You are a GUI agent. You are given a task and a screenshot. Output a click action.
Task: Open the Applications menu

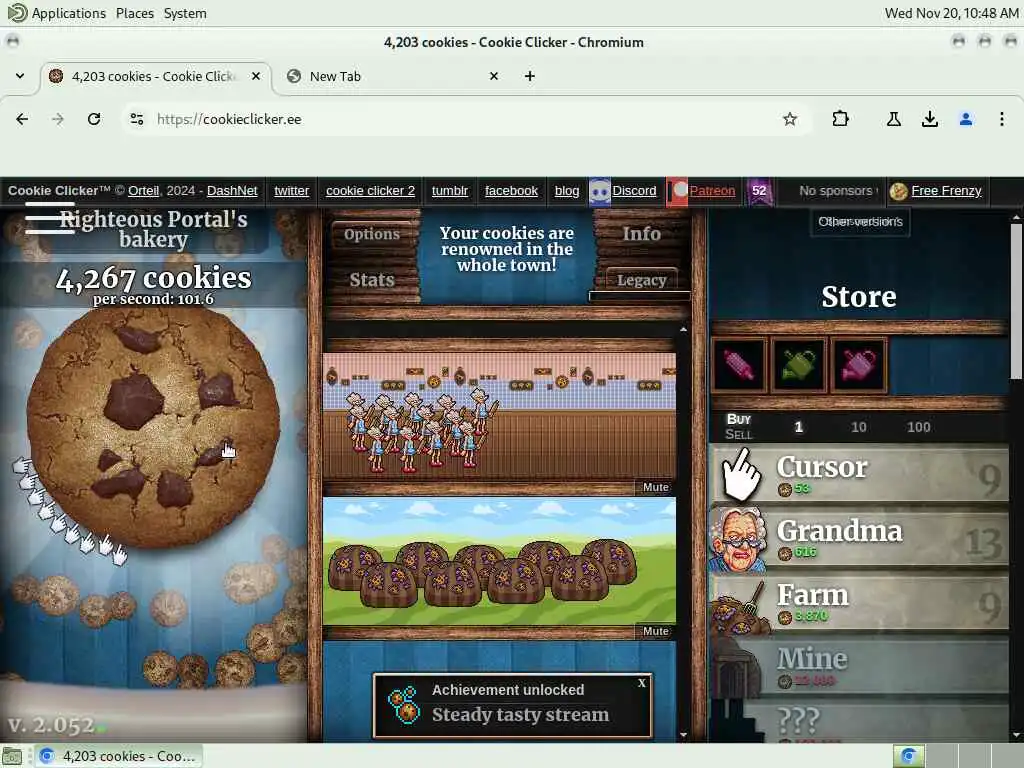(x=57, y=13)
